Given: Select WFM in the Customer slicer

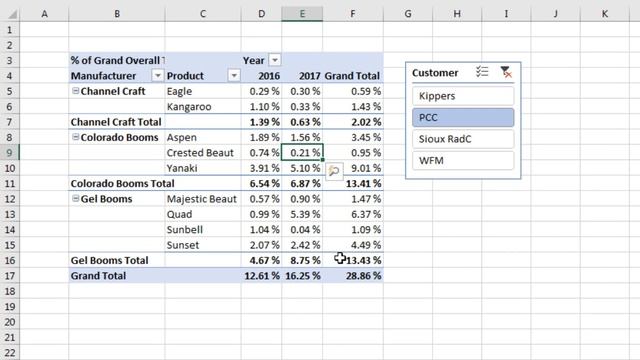Looking at the screenshot, I should [463, 161].
